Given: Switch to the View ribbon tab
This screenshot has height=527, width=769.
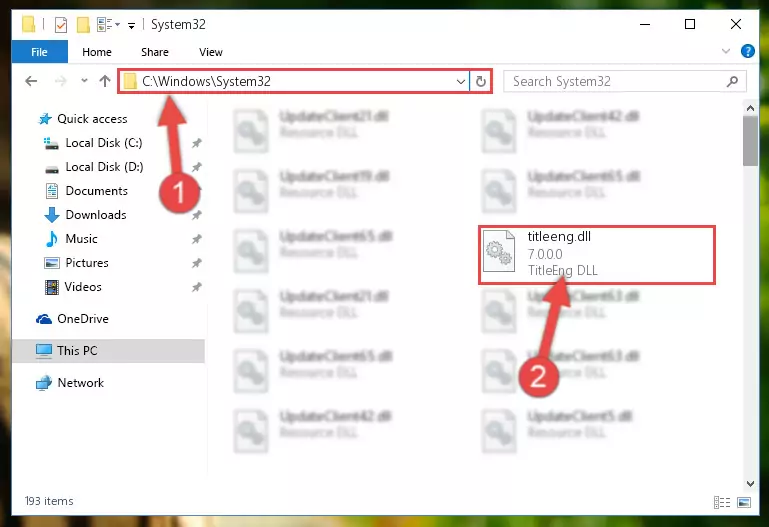Looking at the screenshot, I should tap(211, 52).
